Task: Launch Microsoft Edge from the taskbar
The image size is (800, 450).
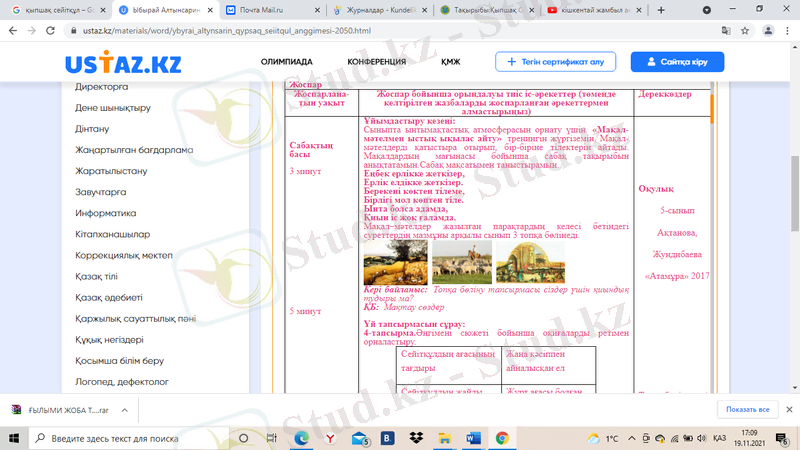Action: pyautogui.click(x=301, y=438)
